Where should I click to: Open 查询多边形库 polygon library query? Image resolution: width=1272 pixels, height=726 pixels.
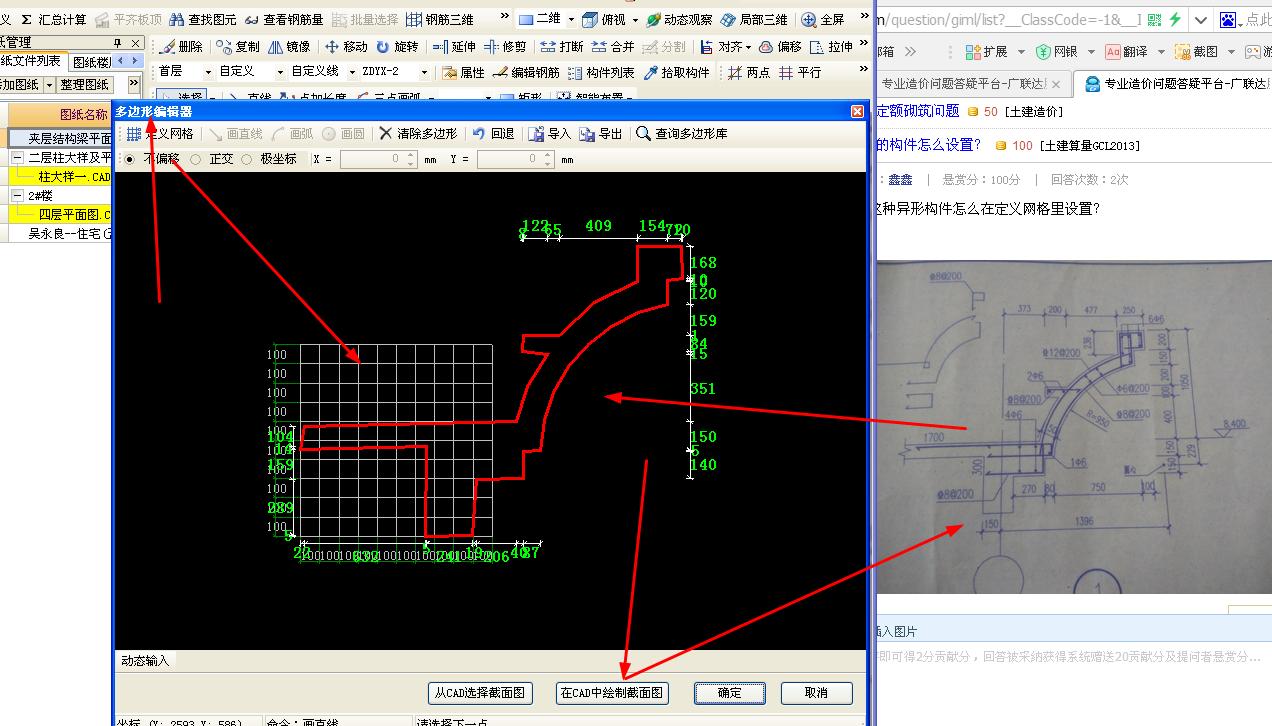point(682,133)
